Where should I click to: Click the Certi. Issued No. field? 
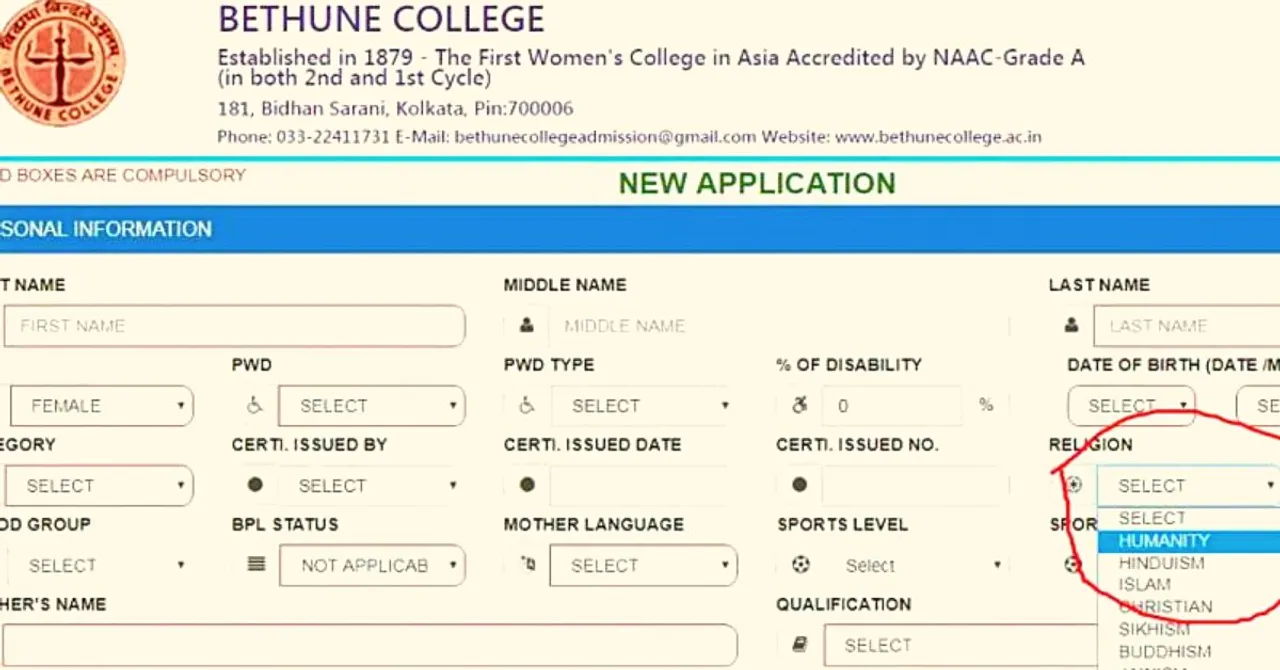coord(915,485)
